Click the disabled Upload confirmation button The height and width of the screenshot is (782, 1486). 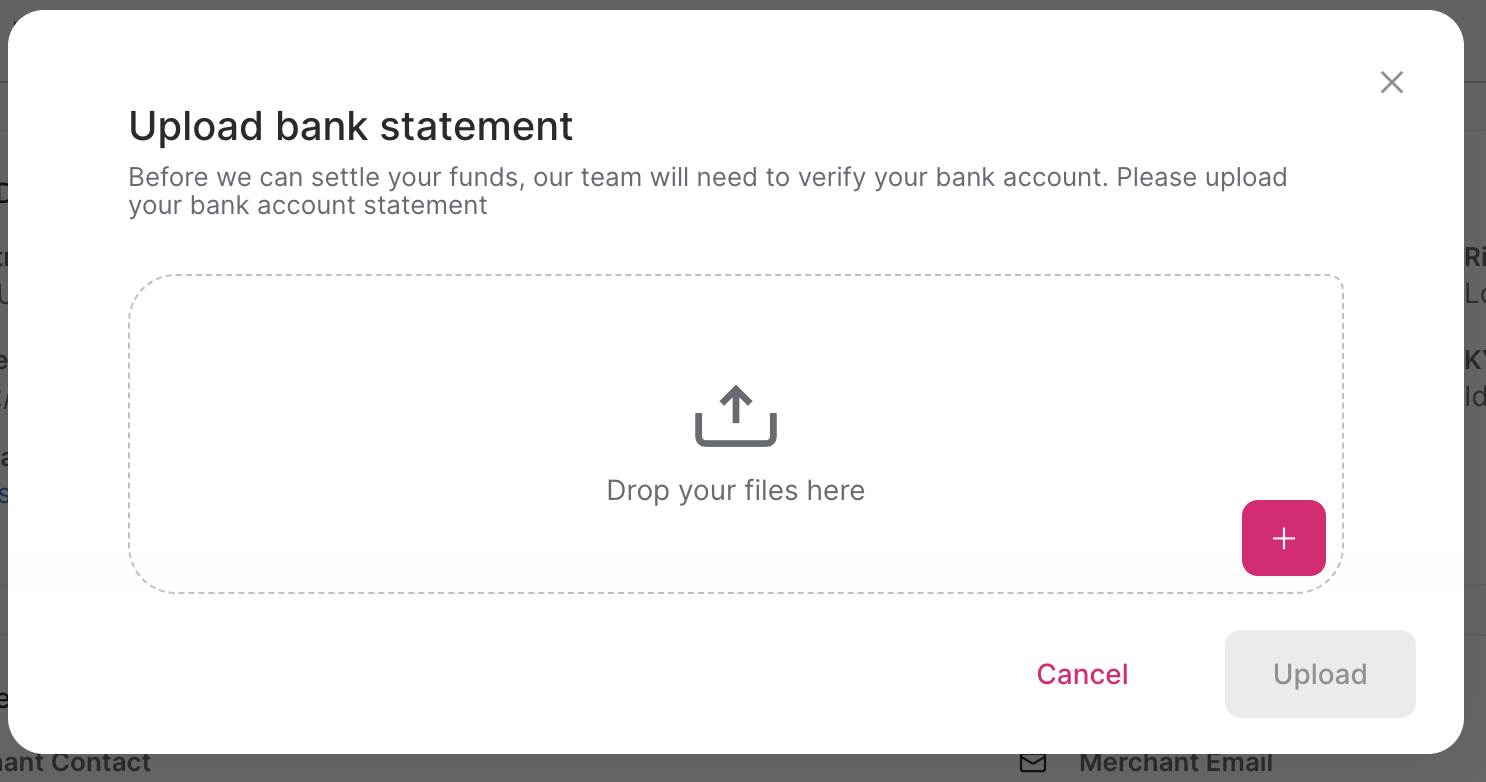pyautogui.click(x=1320, y=674)
